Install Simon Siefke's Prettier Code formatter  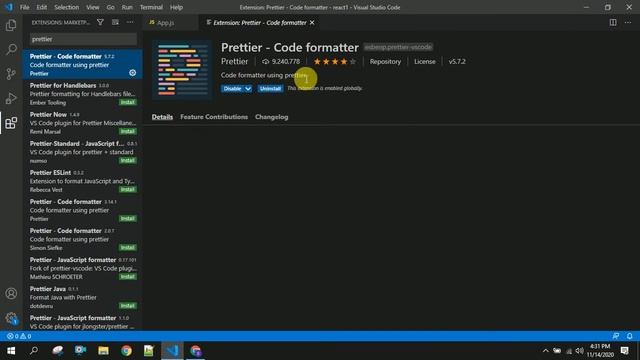(x=128, y=248)
